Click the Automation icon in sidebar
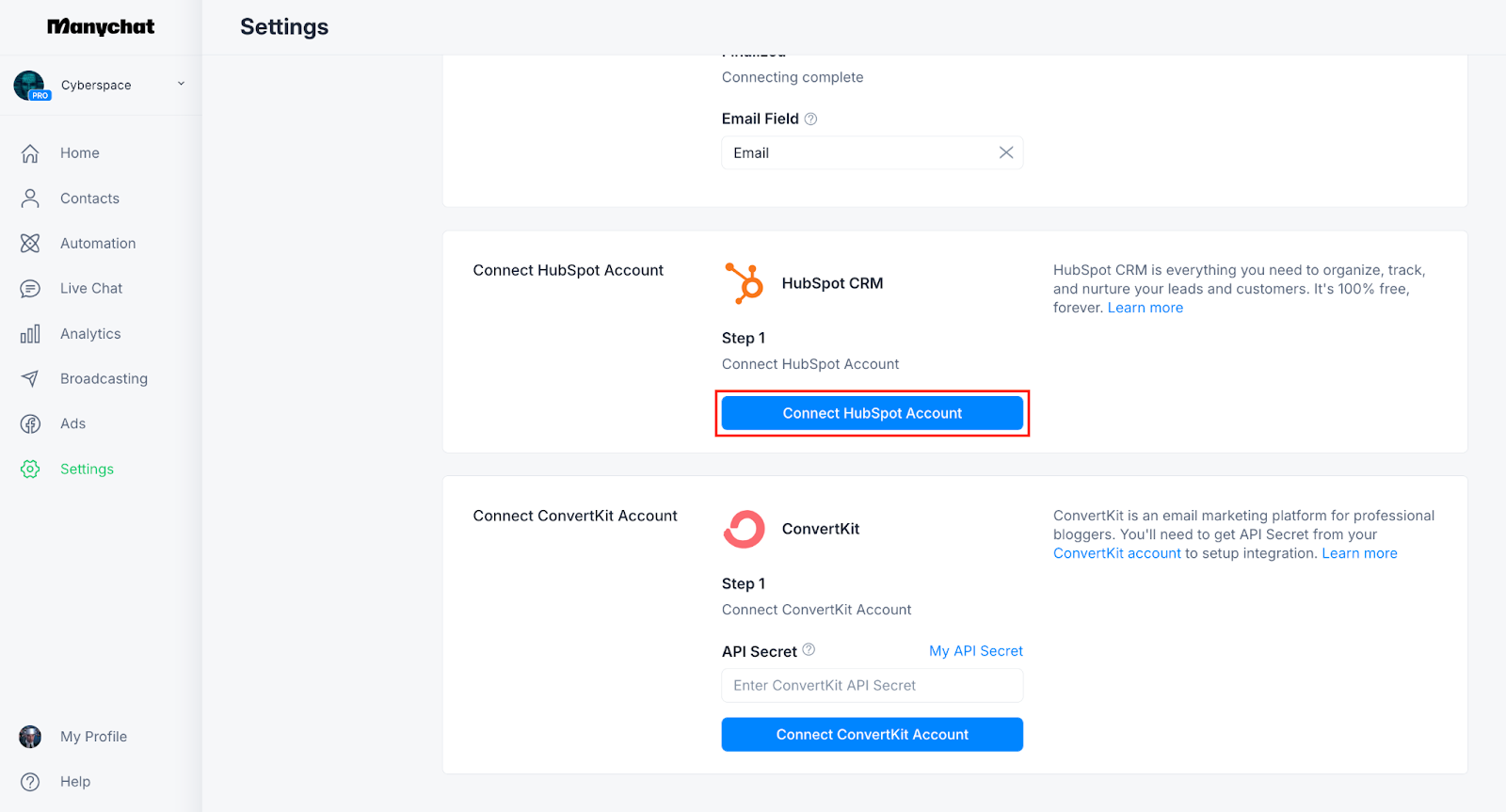 pos(30,244)
